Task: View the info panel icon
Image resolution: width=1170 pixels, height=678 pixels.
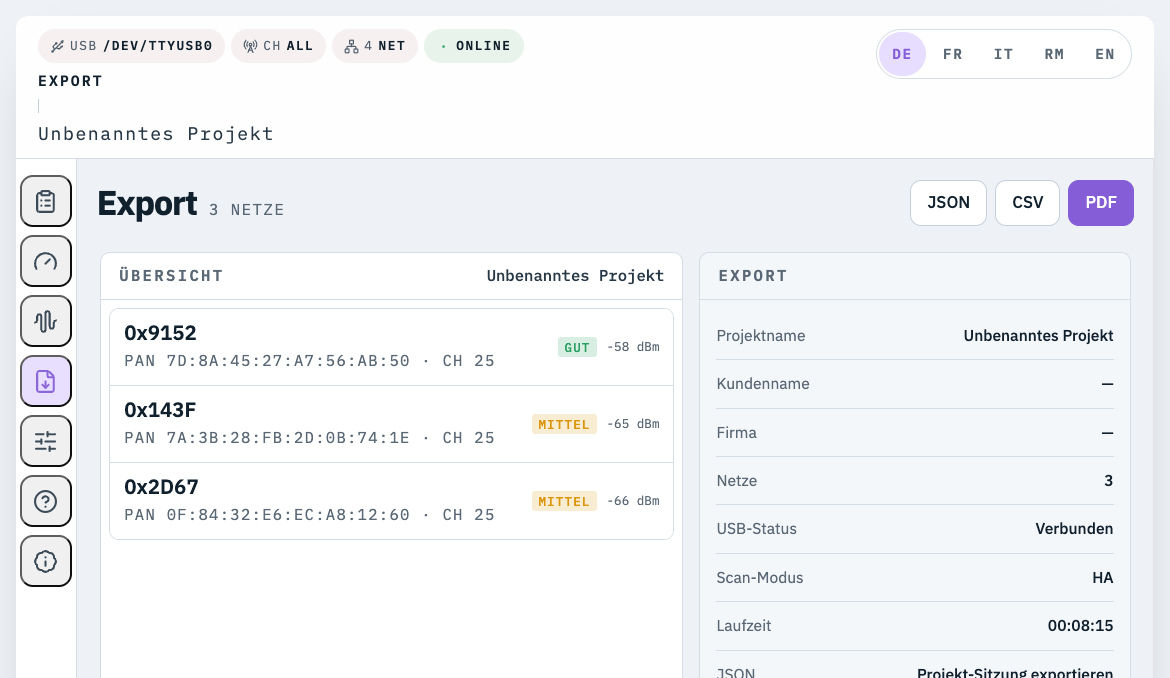Action: click(45, 561)
